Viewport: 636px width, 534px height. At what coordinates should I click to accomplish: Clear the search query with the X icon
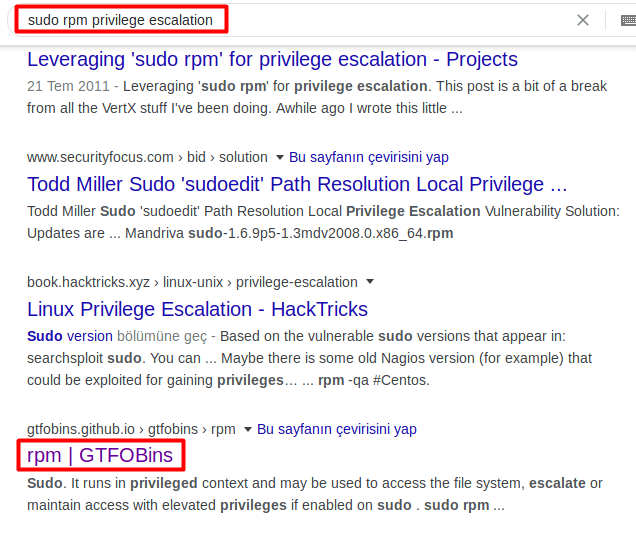[x=583, y=20]
